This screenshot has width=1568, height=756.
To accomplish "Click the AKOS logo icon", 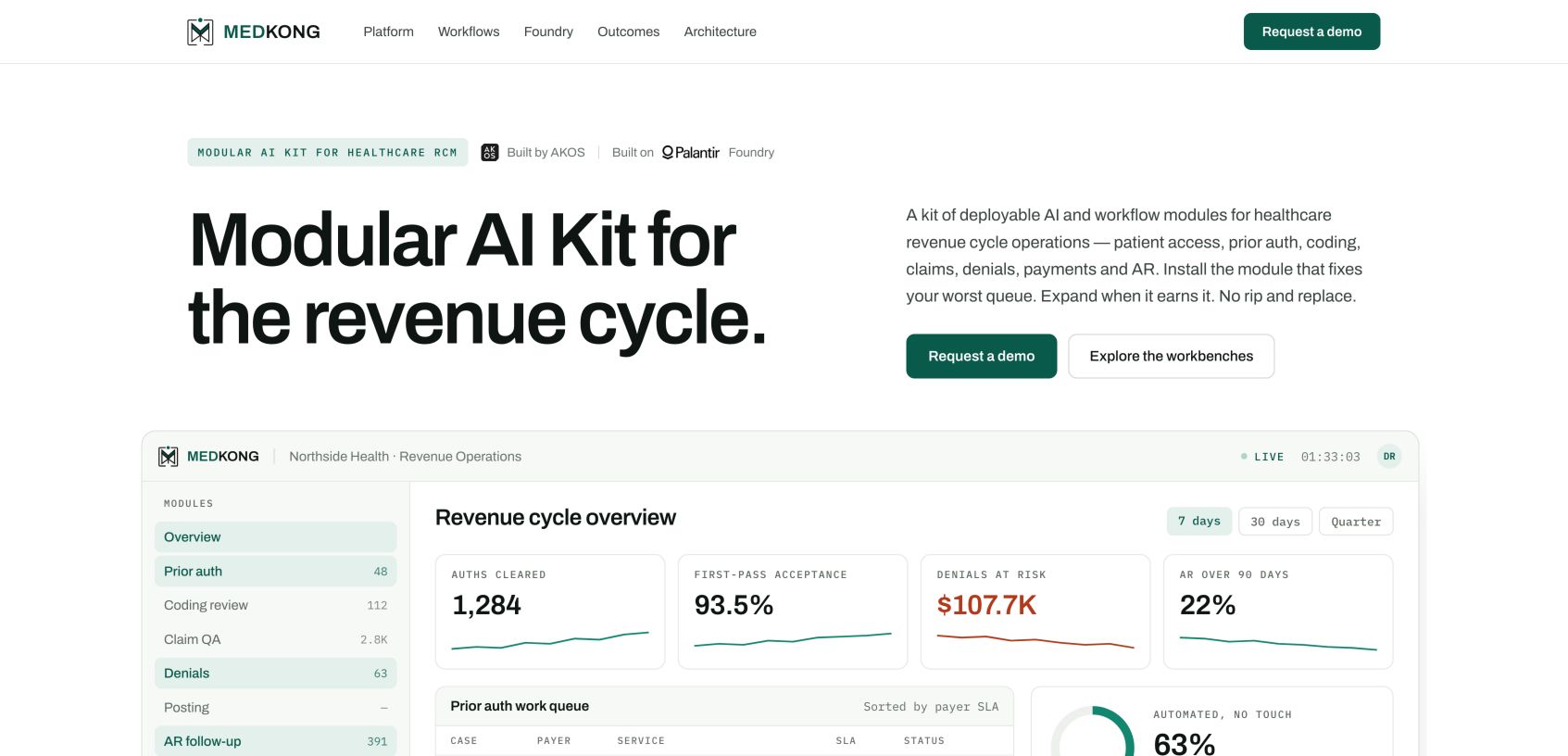I will click(x=490, y=153).
